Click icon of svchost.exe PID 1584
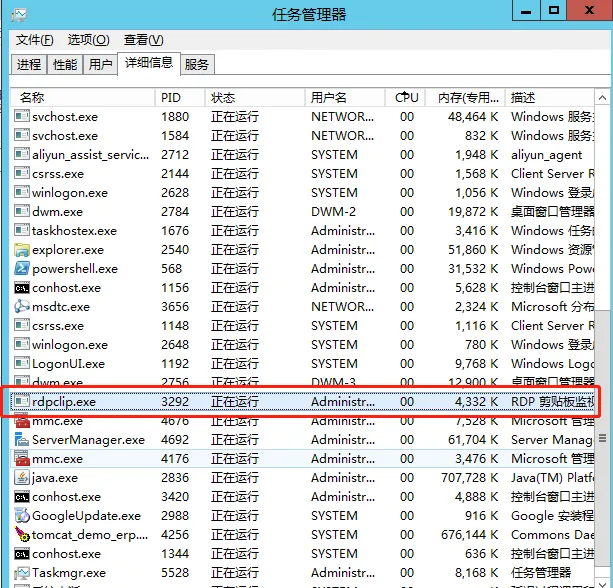This screenshot has width=613, height=588. (22, 135)
